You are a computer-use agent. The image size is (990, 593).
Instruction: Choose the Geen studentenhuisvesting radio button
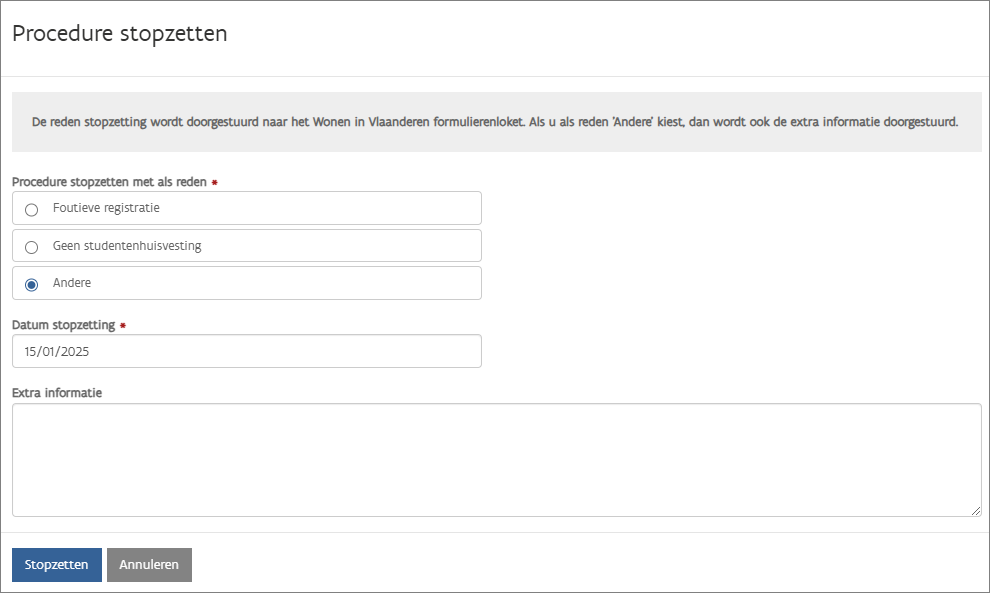[31, 247]
